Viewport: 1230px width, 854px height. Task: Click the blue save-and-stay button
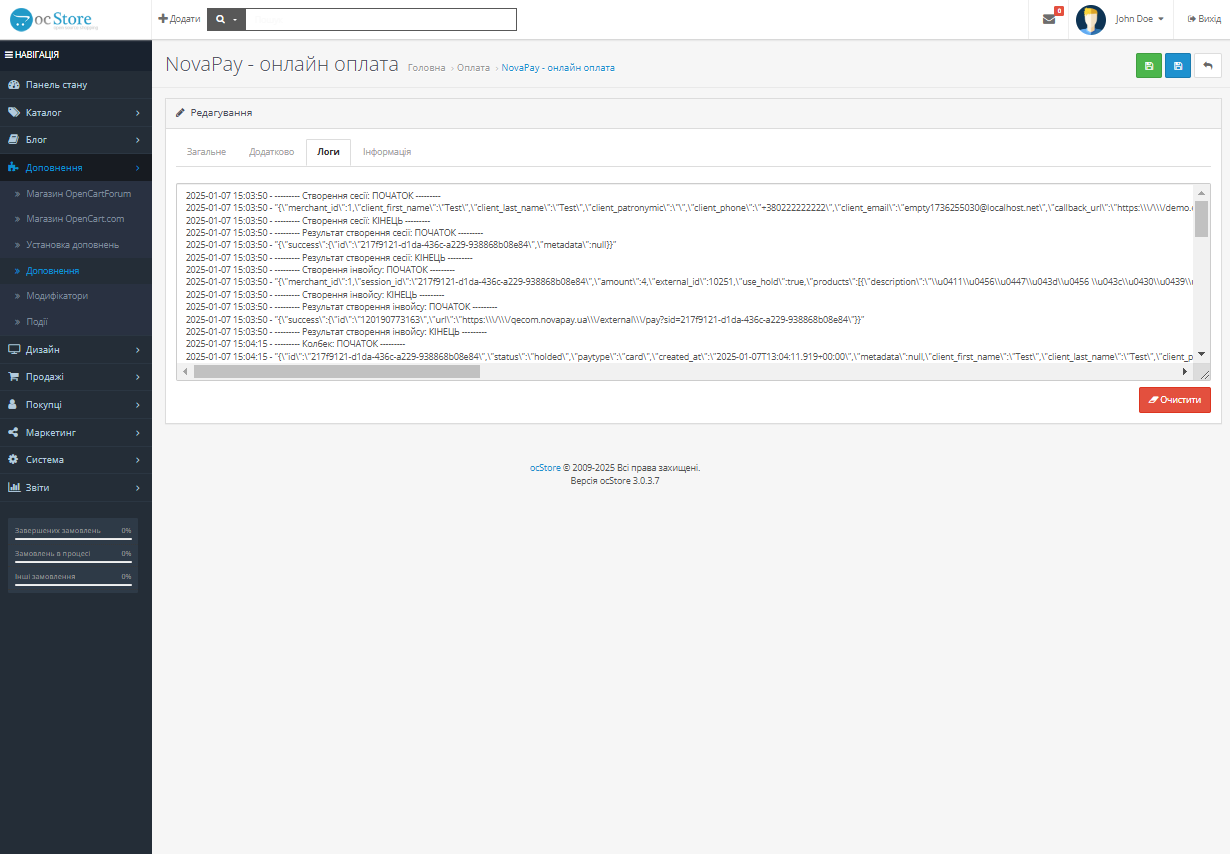1178,66
